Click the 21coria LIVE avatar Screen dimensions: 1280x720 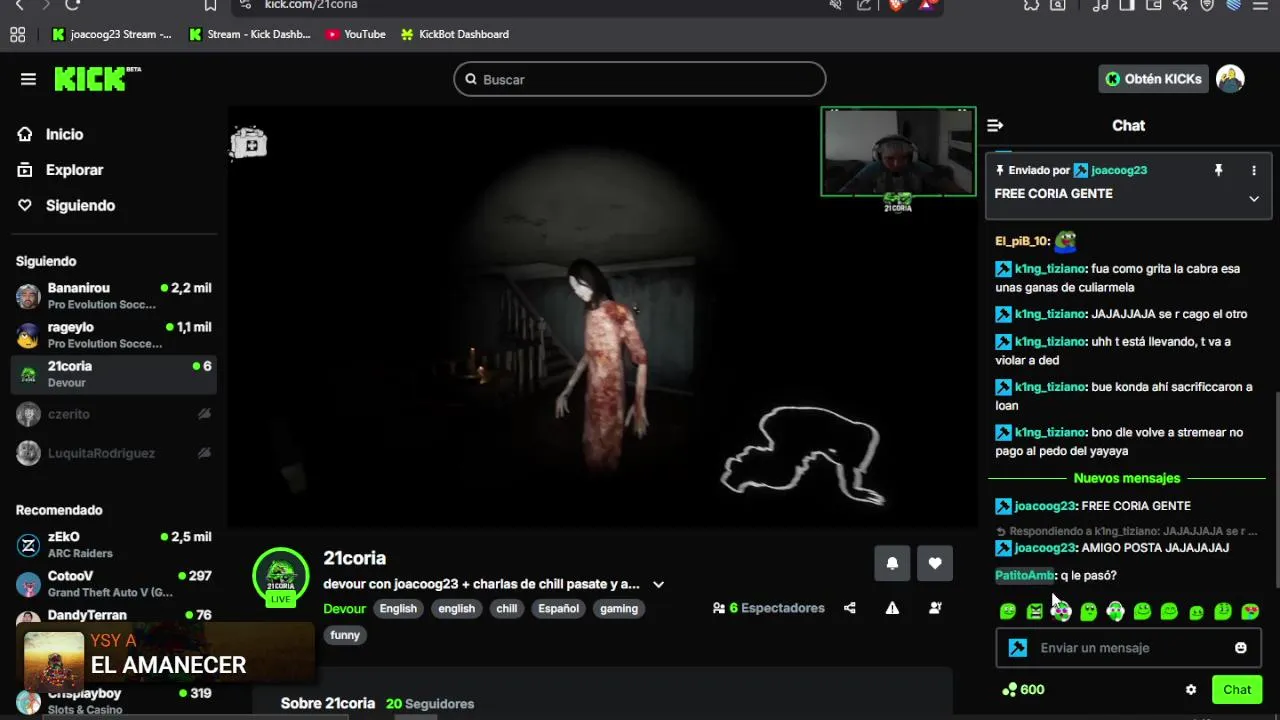pyautogui.click(x=281, y=577)
